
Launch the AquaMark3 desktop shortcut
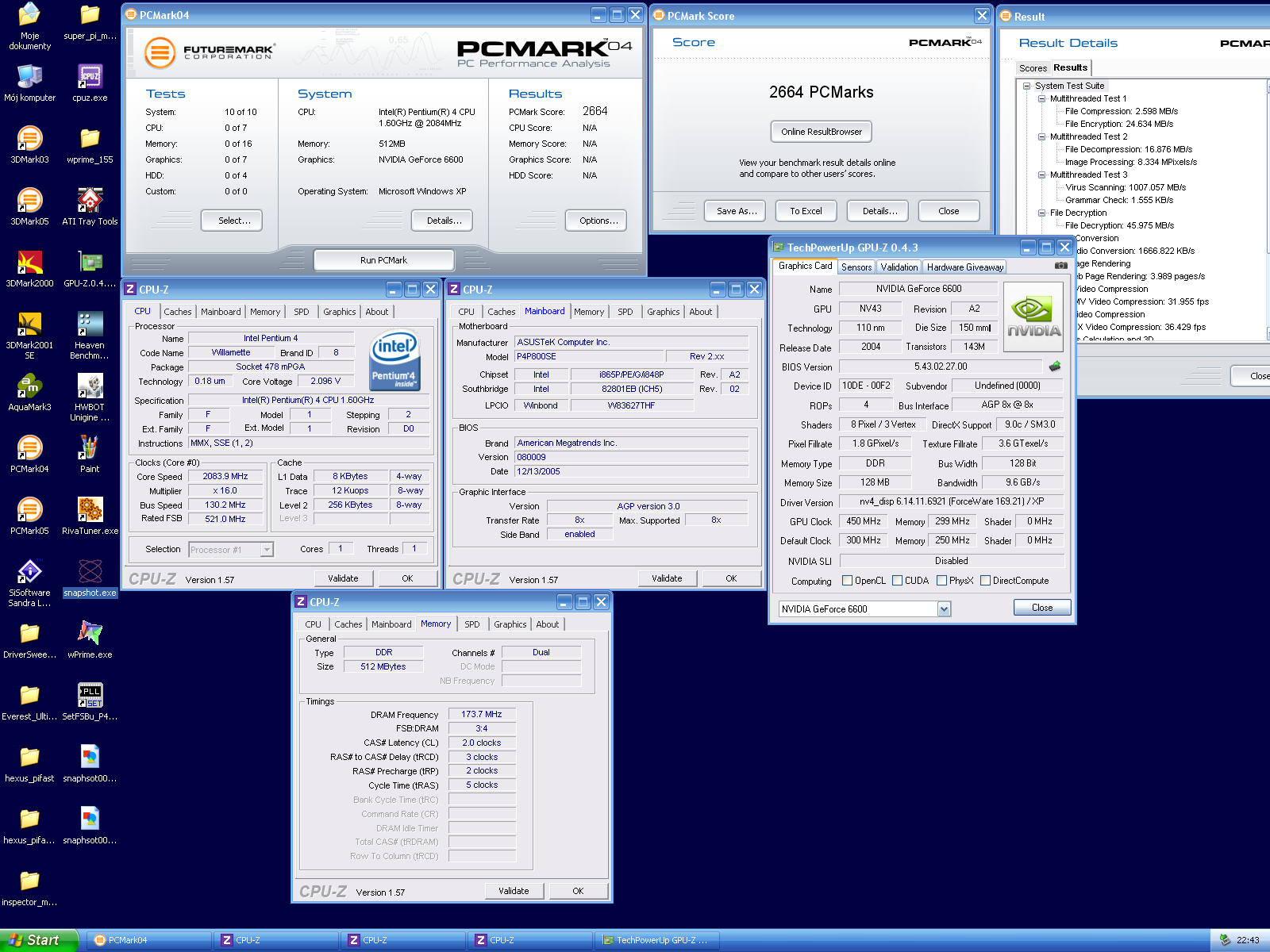29,393
